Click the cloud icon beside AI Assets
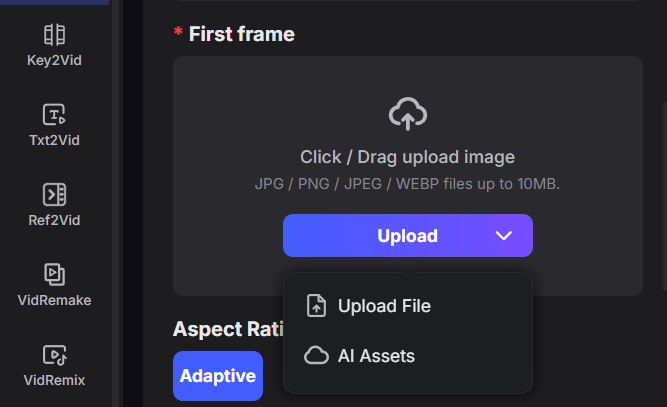 click(316, 356)
